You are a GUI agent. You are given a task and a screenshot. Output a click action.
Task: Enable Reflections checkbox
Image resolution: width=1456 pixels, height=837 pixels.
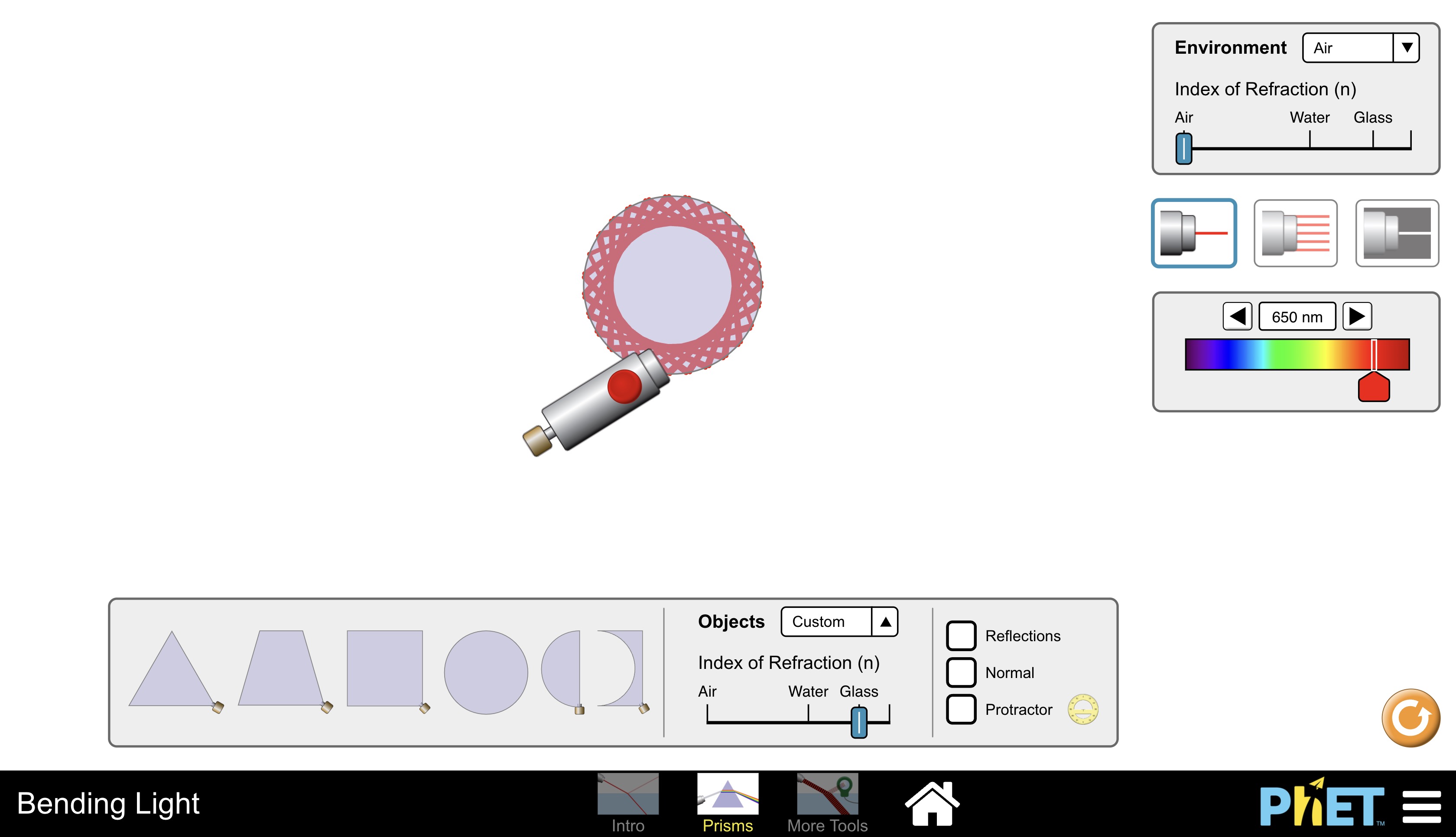pos(960,635)
